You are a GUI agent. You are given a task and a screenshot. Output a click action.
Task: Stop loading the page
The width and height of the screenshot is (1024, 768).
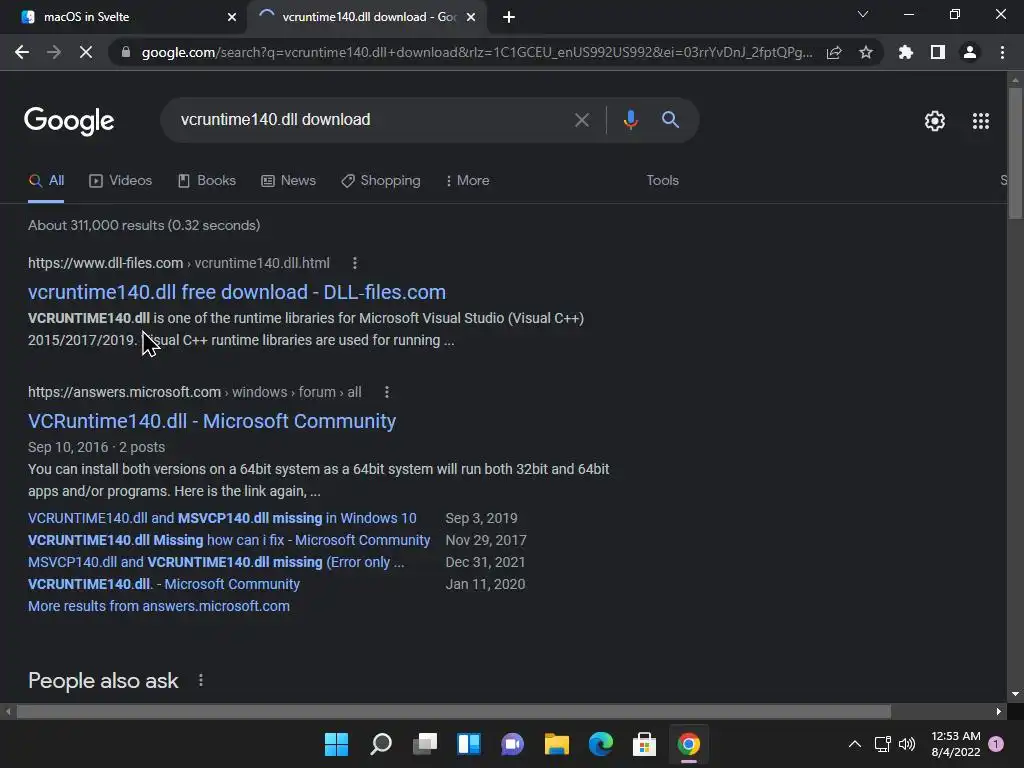pyautogui.click(x=86, y=52)
